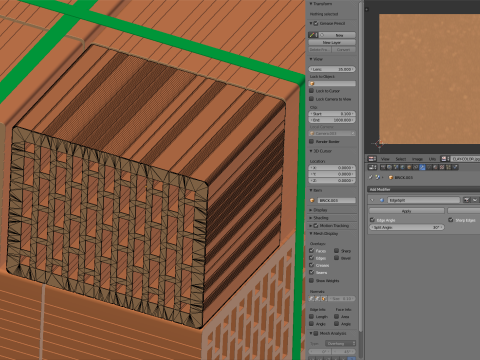480x360 pixels.
Task: Click the cube icon in Lock to Object field
Action: [x=312, y=84]
